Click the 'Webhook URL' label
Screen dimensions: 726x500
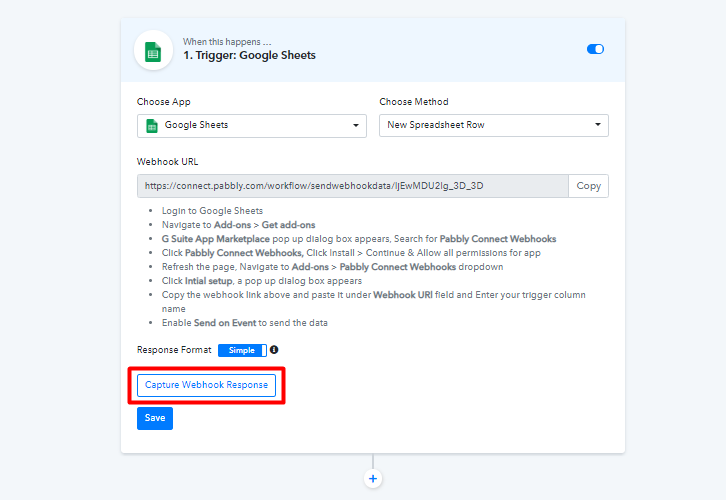pos(168,162)
